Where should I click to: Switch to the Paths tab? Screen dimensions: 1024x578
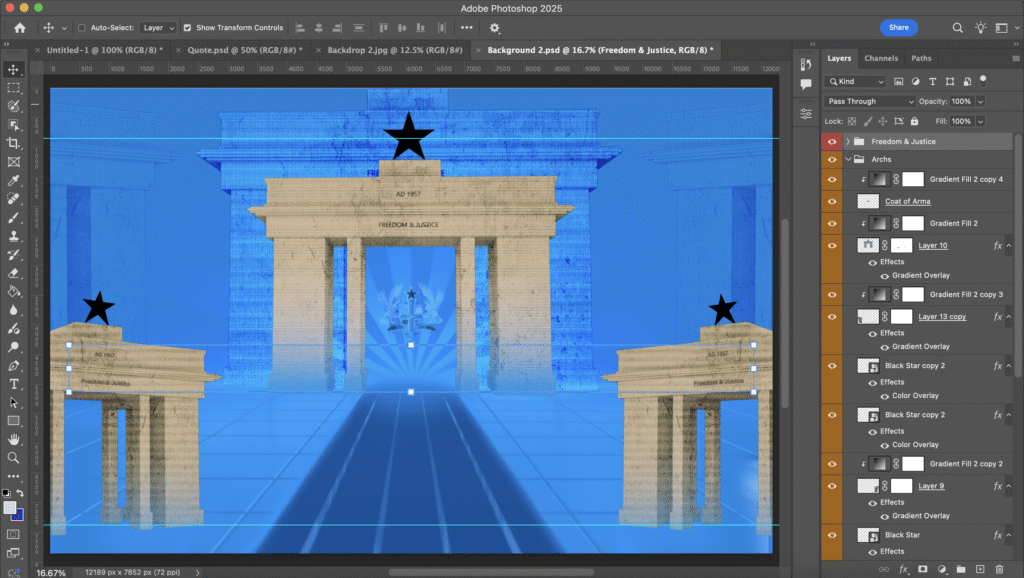921,58
